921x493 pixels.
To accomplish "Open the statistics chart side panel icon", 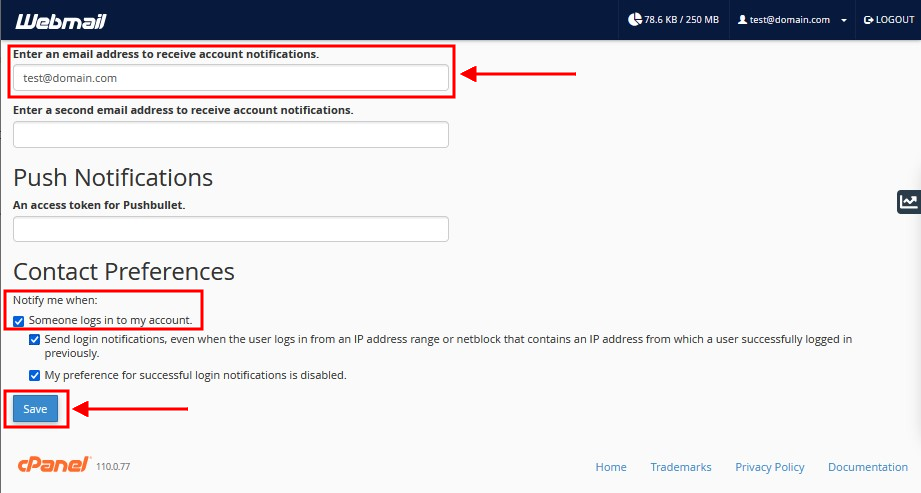I will pos(908,202).
